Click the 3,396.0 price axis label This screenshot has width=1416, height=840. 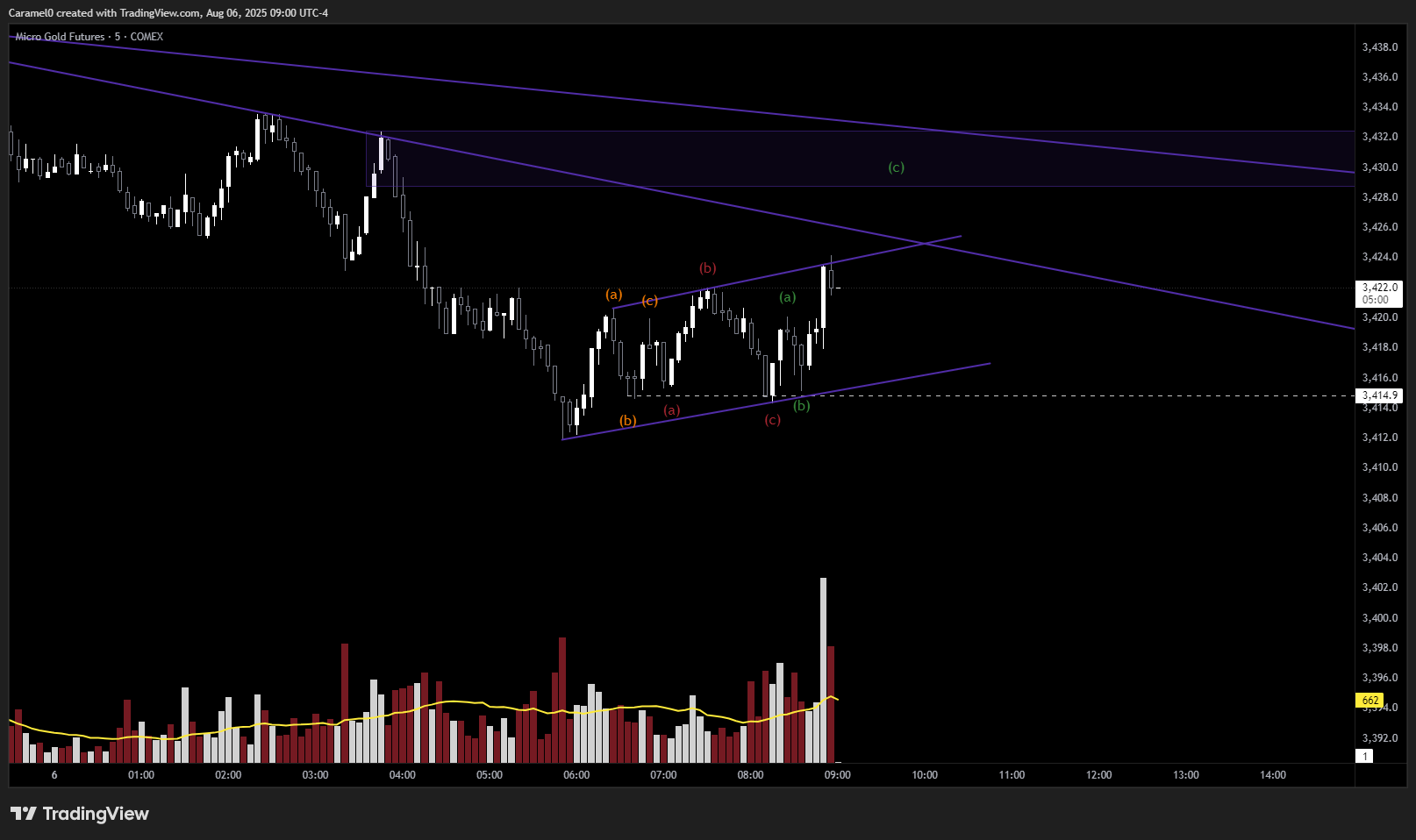tap(1380, 678)
